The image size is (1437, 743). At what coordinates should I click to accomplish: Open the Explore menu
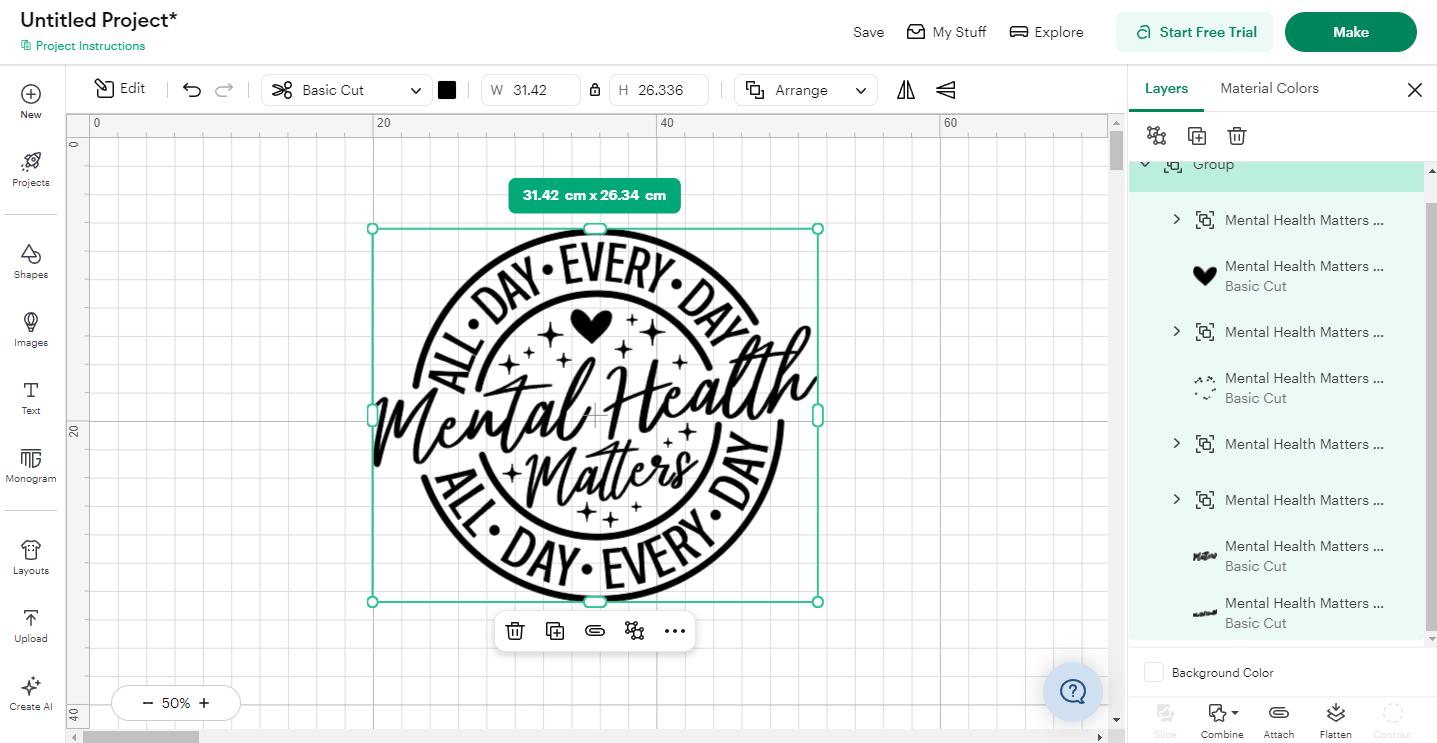click(x=1046, y=32)
